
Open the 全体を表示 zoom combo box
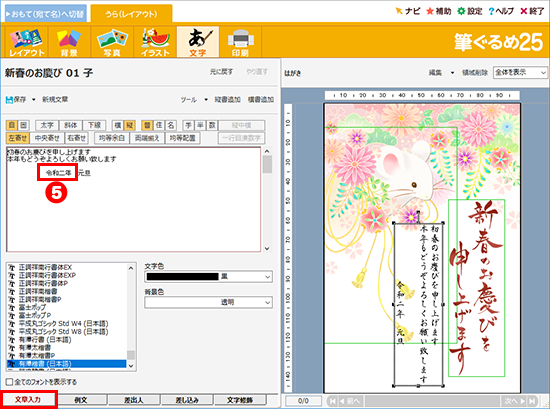point(520,73)
